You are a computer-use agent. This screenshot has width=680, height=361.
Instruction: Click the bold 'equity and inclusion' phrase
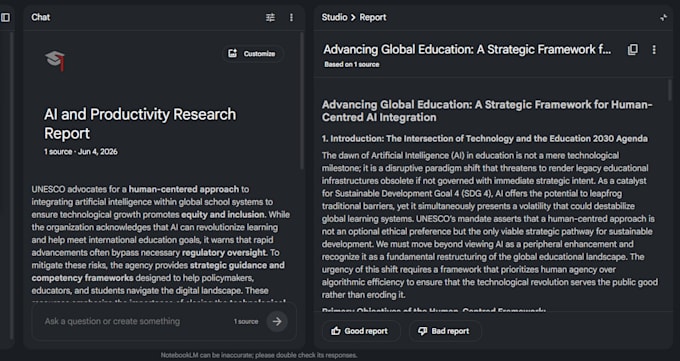click(223, 215)
